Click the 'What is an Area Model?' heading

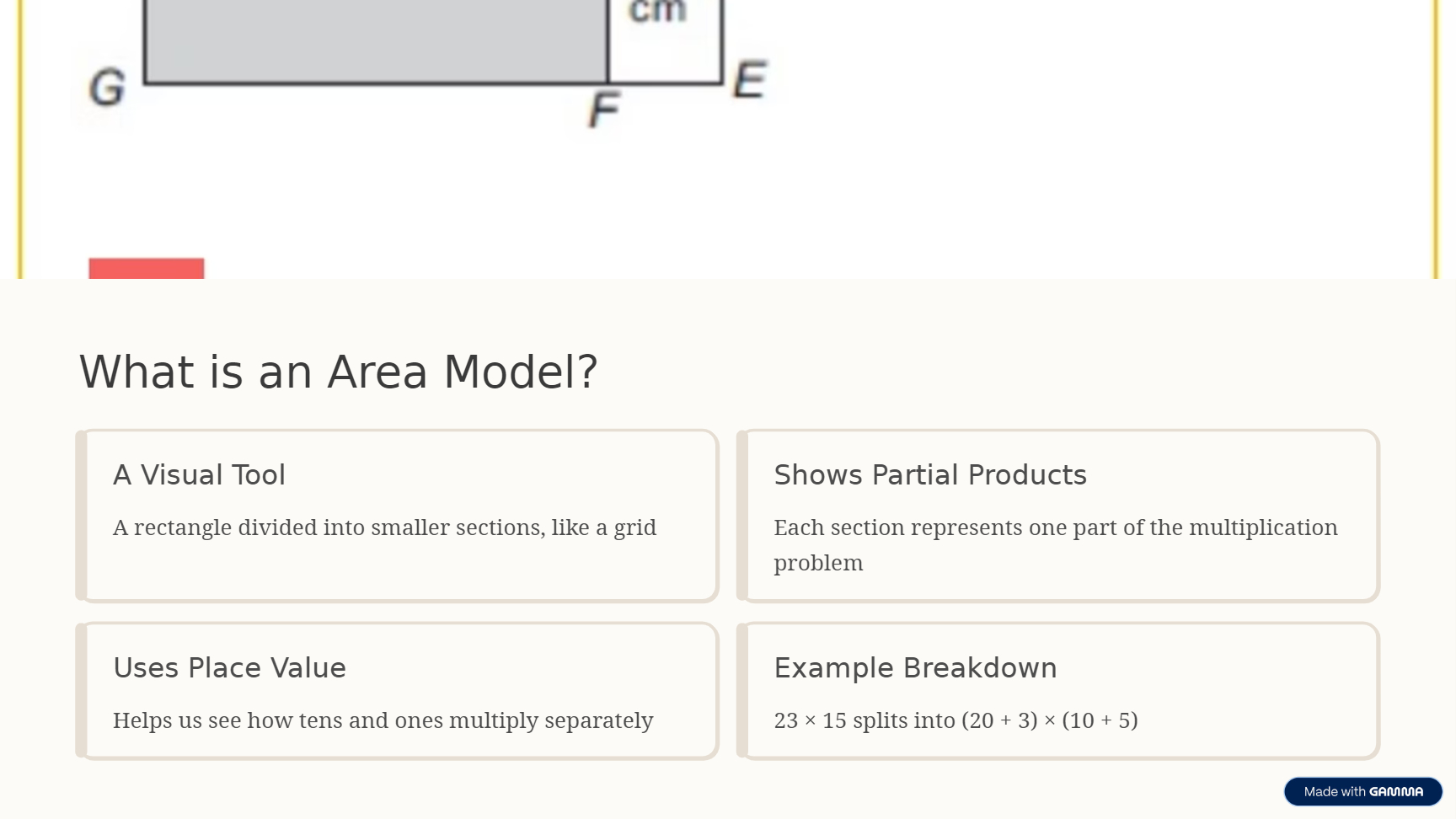coord(338,372)
